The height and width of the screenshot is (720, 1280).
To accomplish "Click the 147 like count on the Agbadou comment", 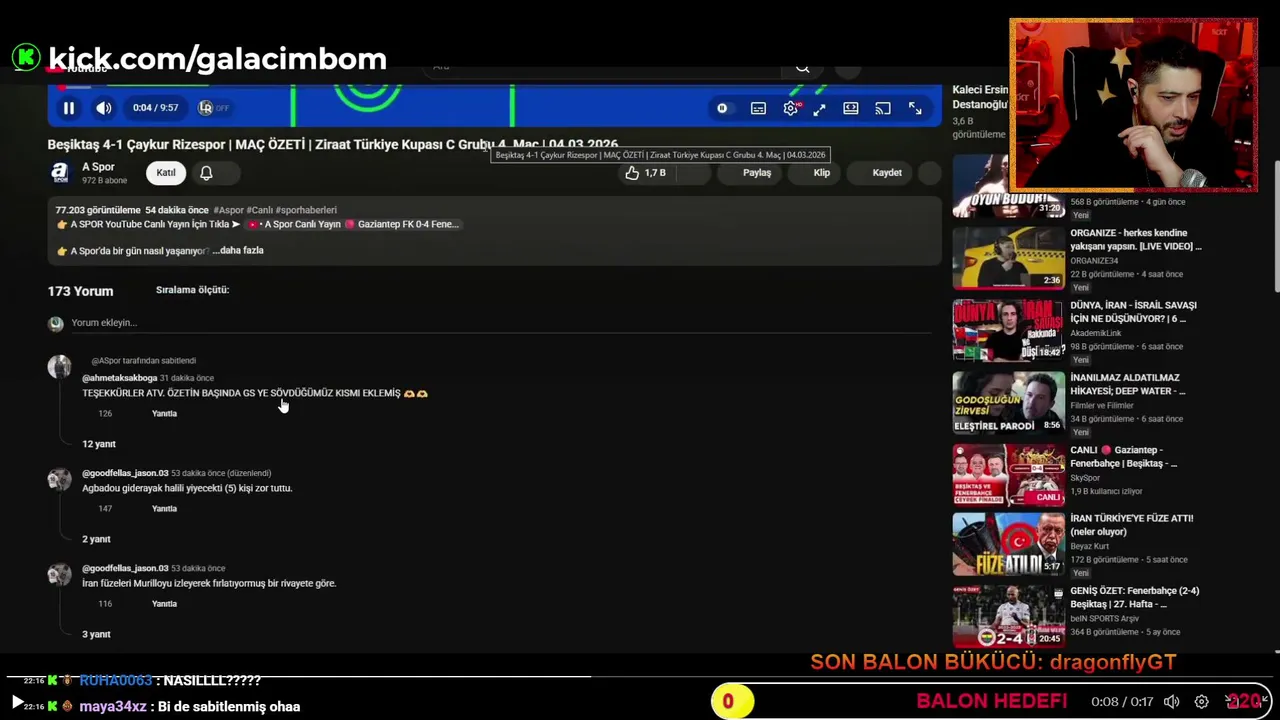I will [105, 509].
